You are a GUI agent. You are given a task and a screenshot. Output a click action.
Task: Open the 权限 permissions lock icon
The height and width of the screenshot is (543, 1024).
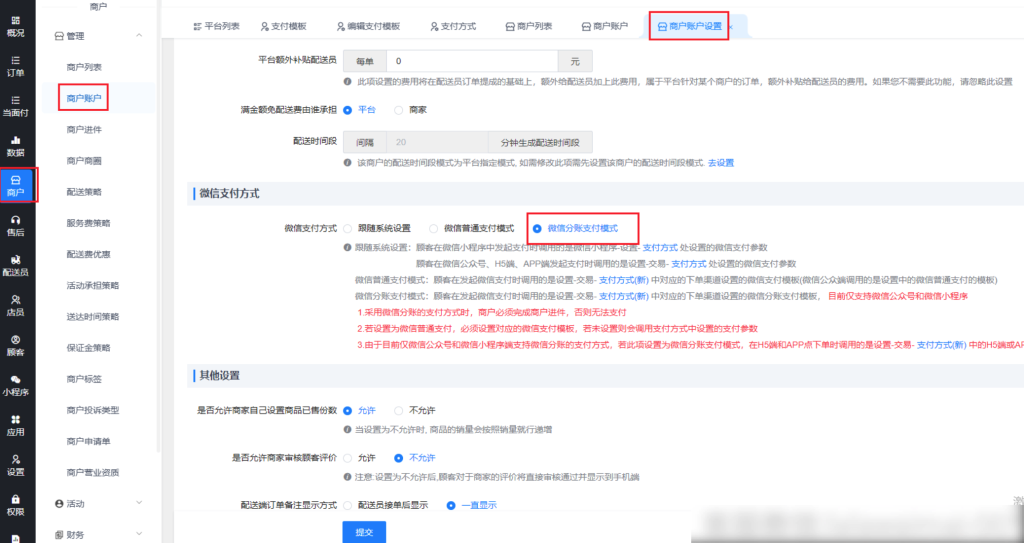tap(16, 503)
